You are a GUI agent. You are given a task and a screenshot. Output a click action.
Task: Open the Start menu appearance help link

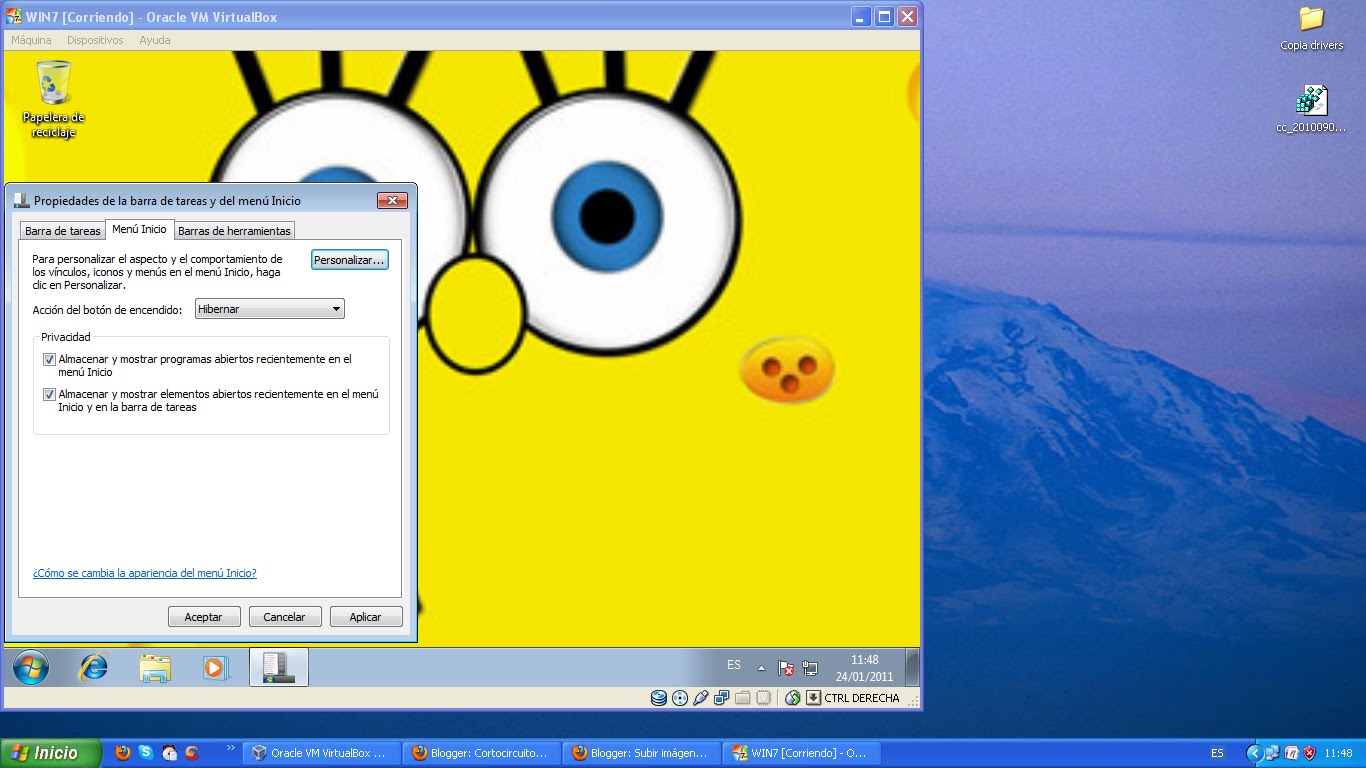click(144, 573)
